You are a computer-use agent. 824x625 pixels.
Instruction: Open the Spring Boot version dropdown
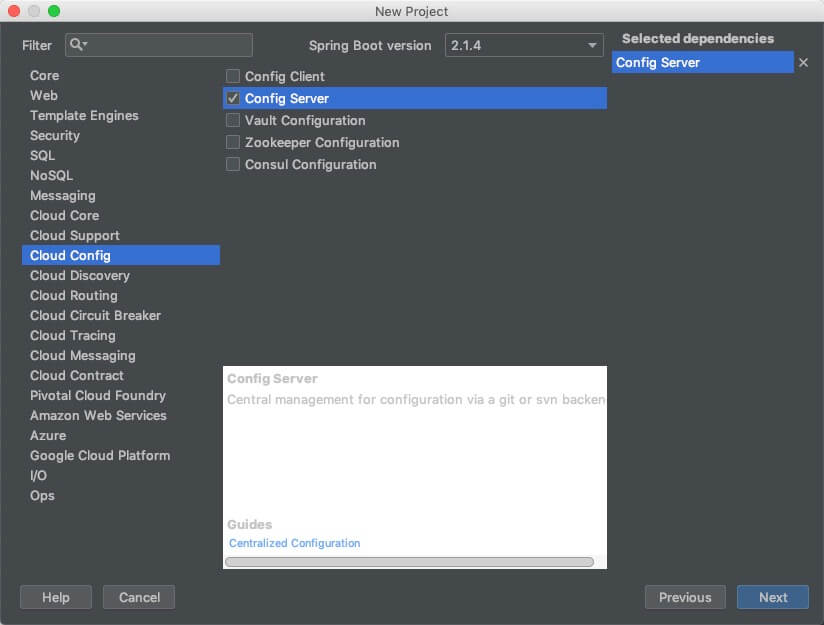coord(524,45)
